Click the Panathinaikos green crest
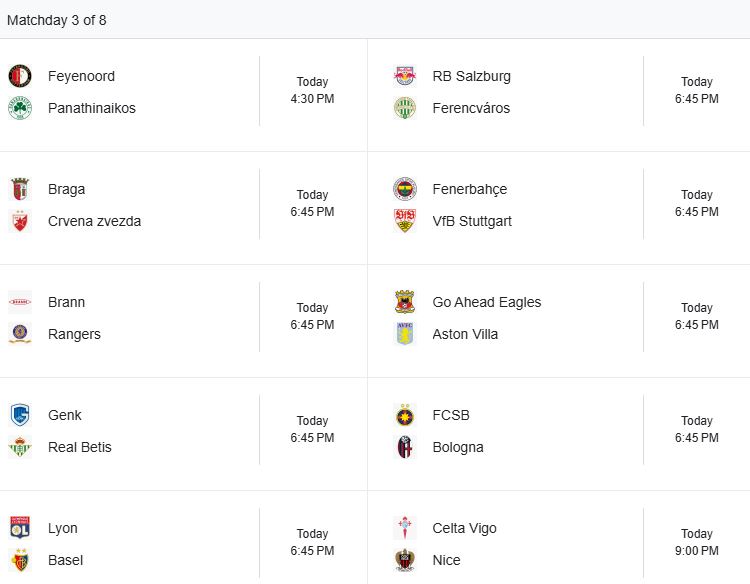750x584 pixels. [20, 108]
